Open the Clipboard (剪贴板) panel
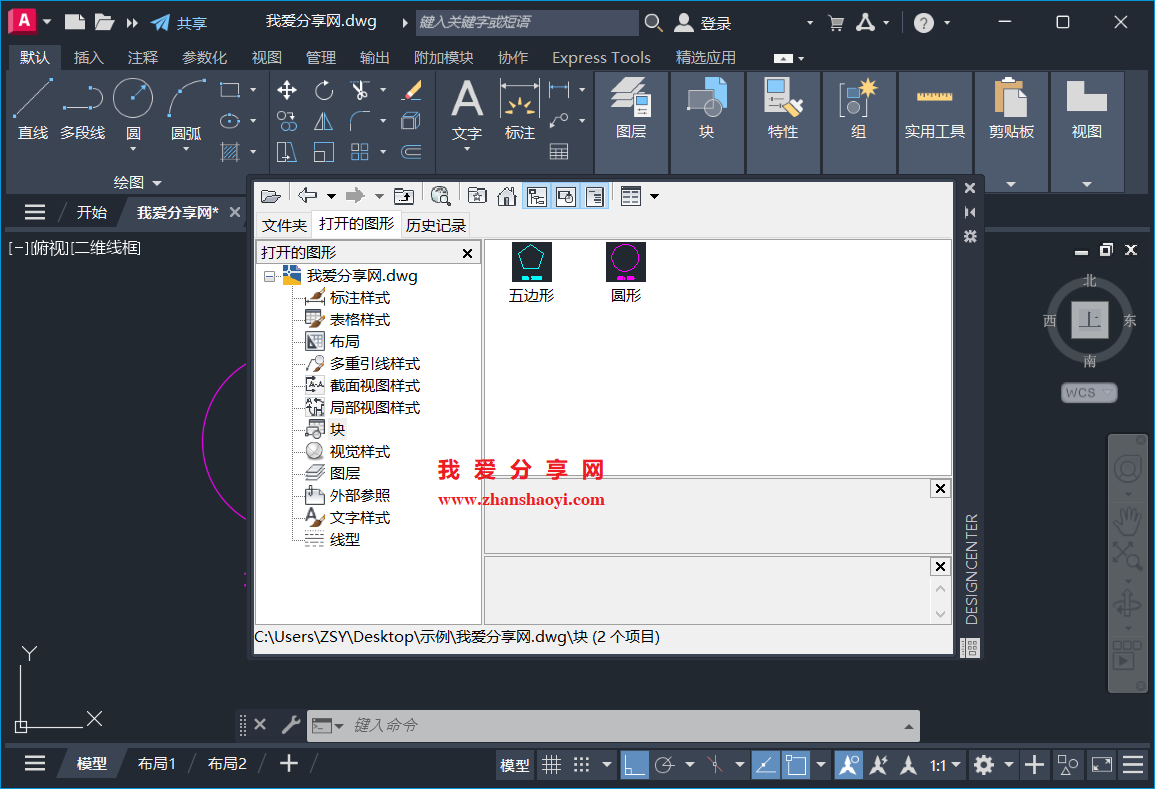This screenshot has width=1155, height=789. [x=1011, y=109]
